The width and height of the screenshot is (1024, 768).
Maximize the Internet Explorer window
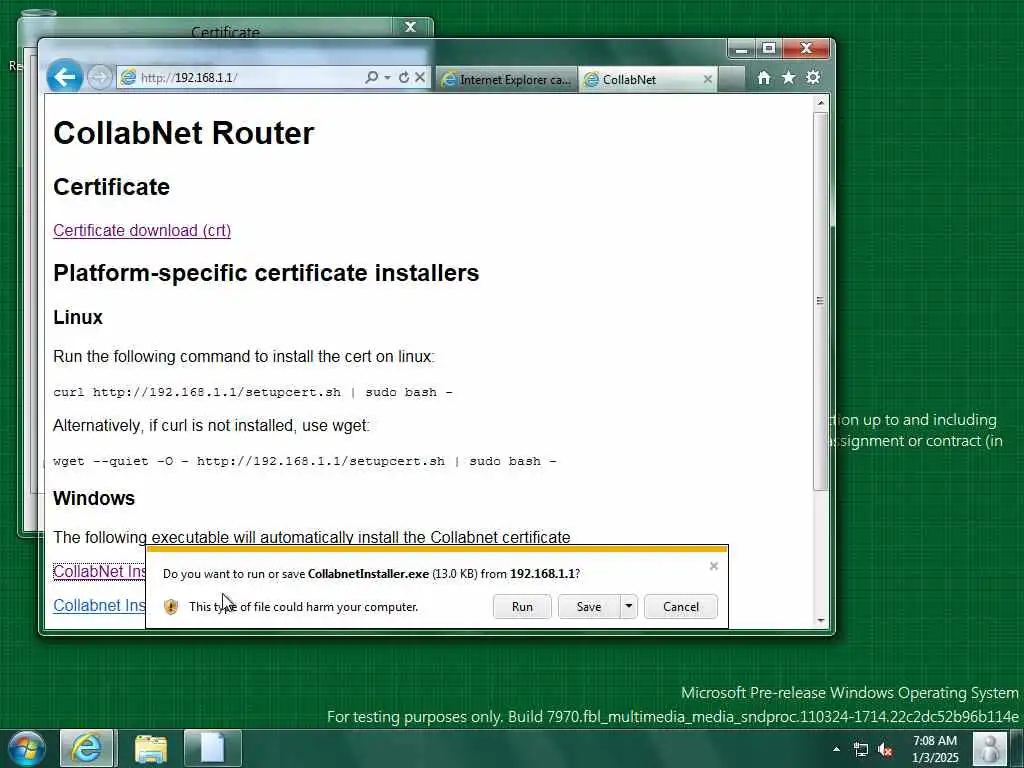[769, 49]
